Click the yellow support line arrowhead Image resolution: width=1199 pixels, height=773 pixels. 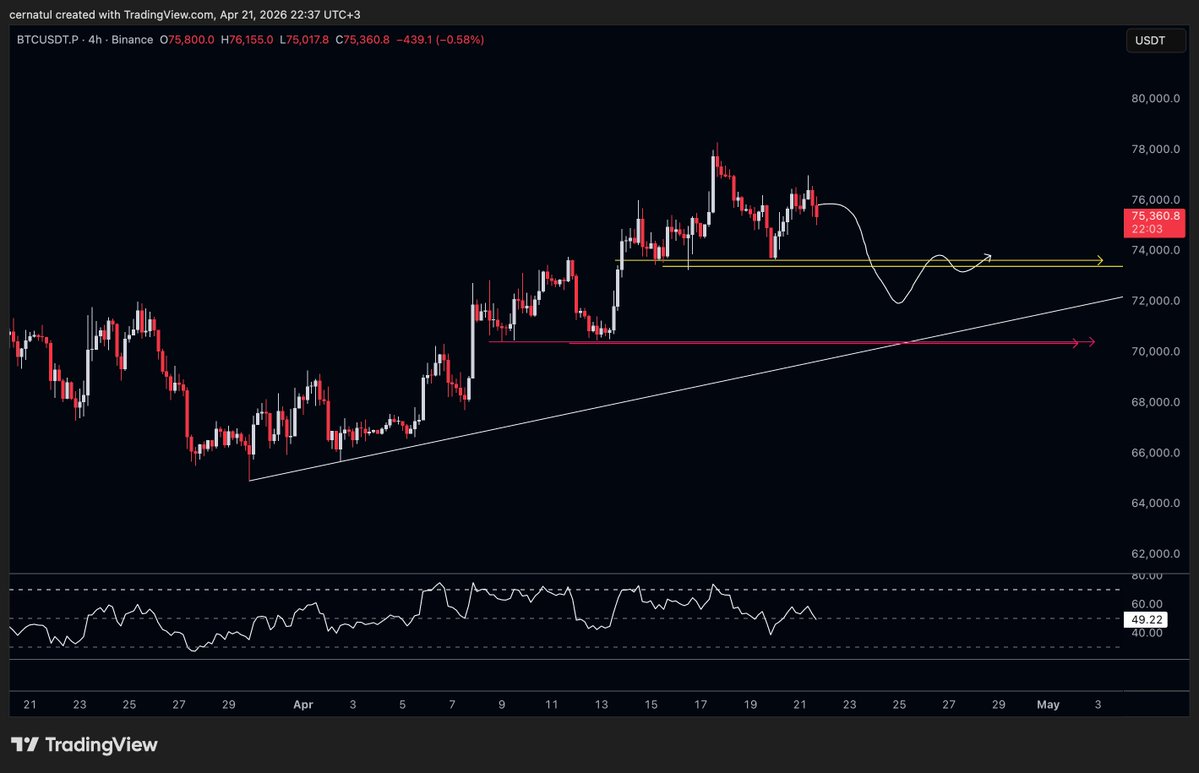1100,261
